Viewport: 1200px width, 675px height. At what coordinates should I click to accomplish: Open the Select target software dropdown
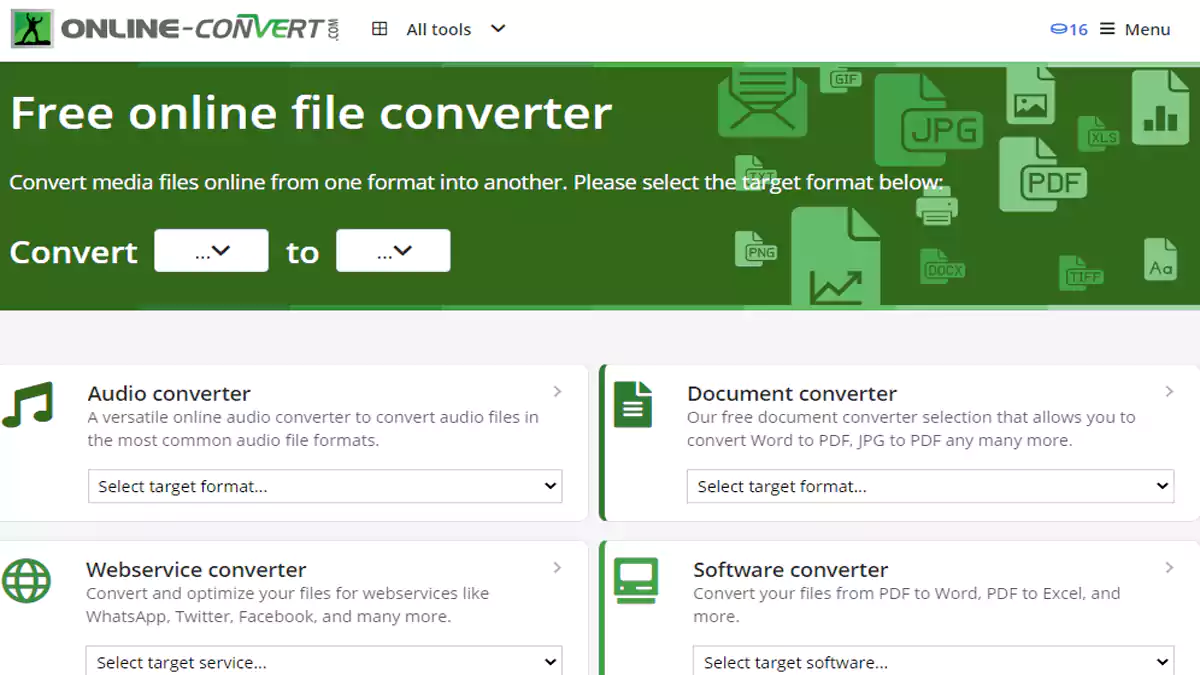933,662
